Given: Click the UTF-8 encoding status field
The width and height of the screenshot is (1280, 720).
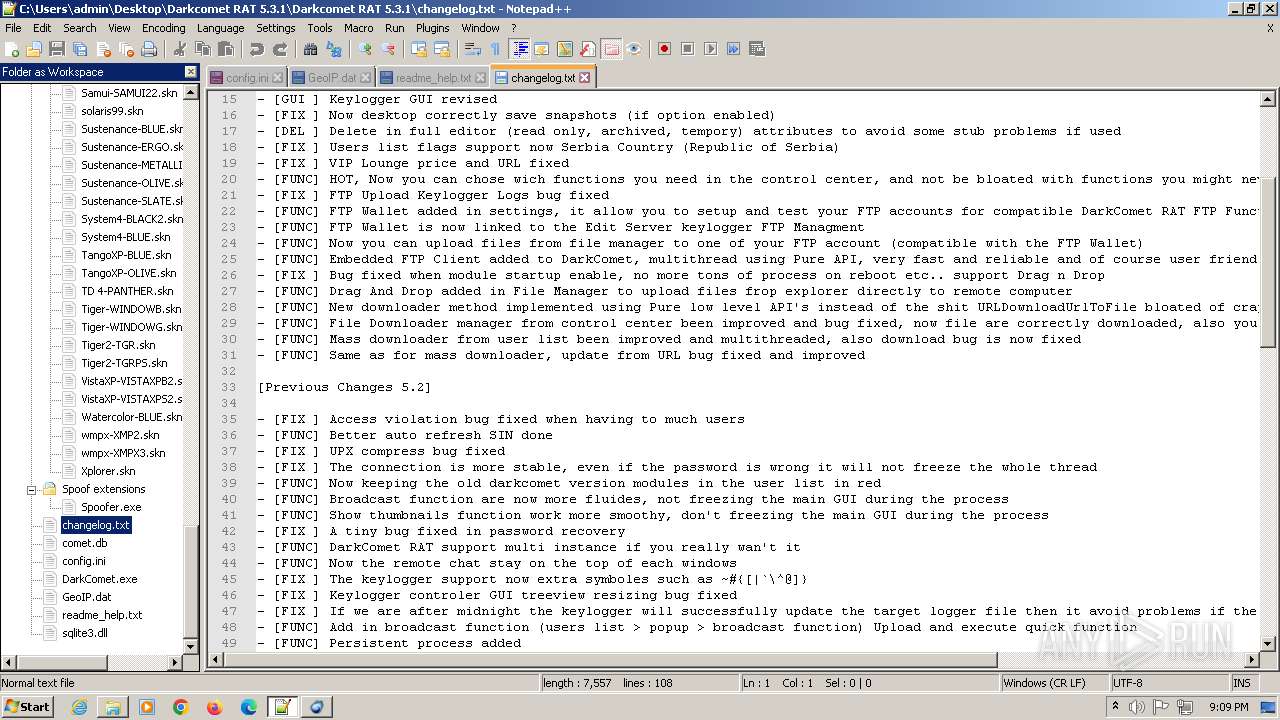Looking at the screenshot, I should [1169, 683].
